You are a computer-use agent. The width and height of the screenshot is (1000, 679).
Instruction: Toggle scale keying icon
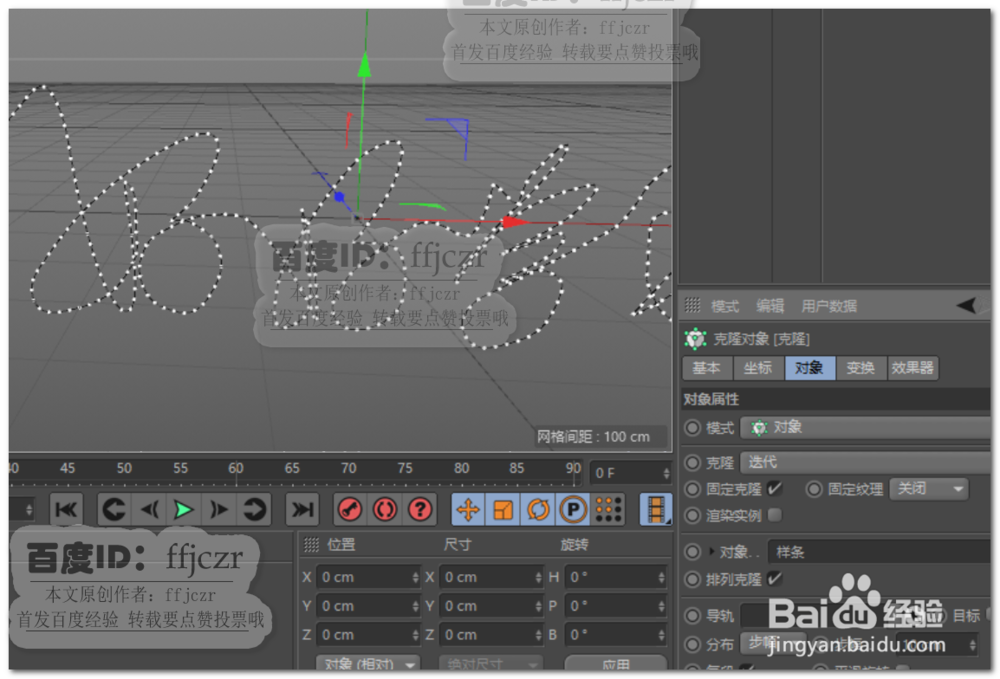(503, 509)
